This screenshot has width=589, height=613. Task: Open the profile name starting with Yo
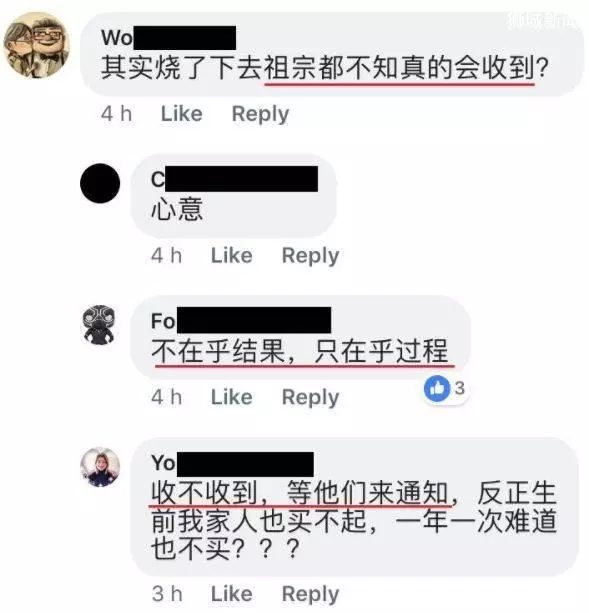pyautogui.click(x=233, y=464)
